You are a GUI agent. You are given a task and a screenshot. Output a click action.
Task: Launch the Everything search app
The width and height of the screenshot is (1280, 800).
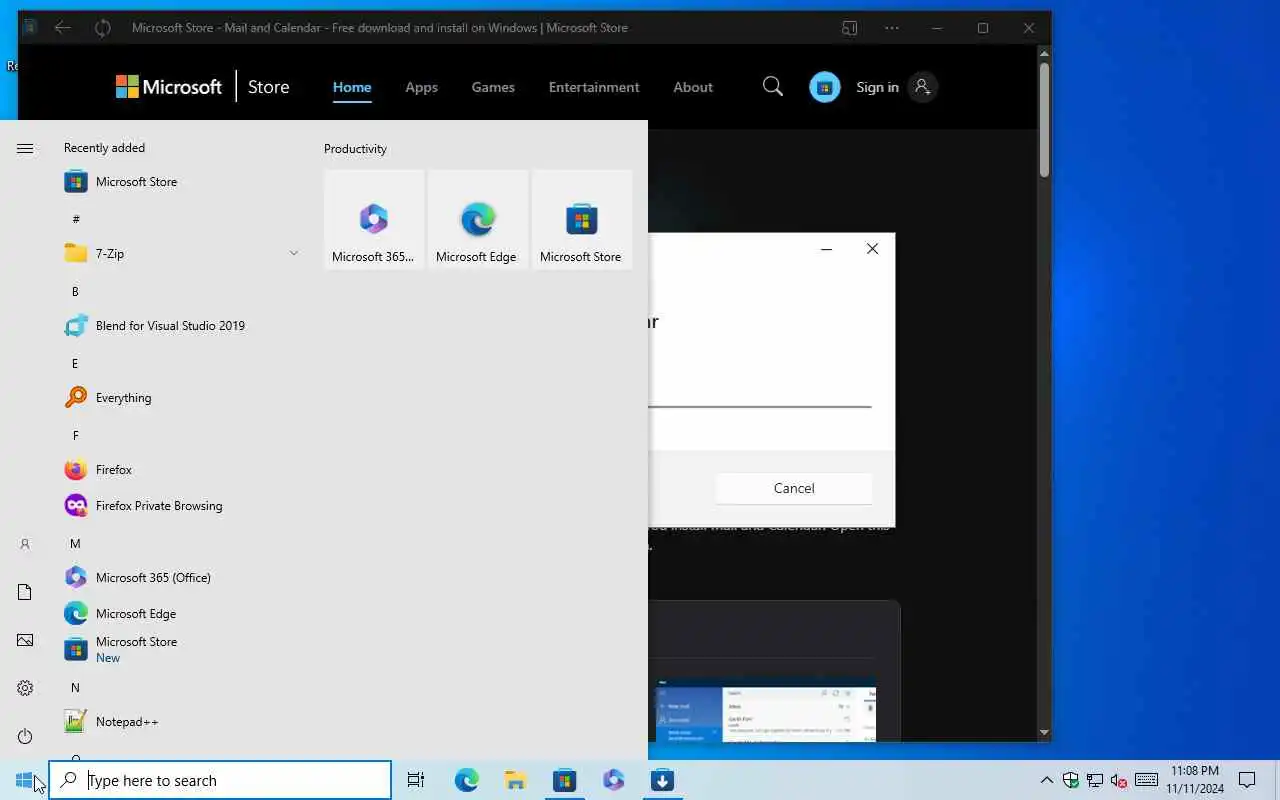tap(180, 398)
